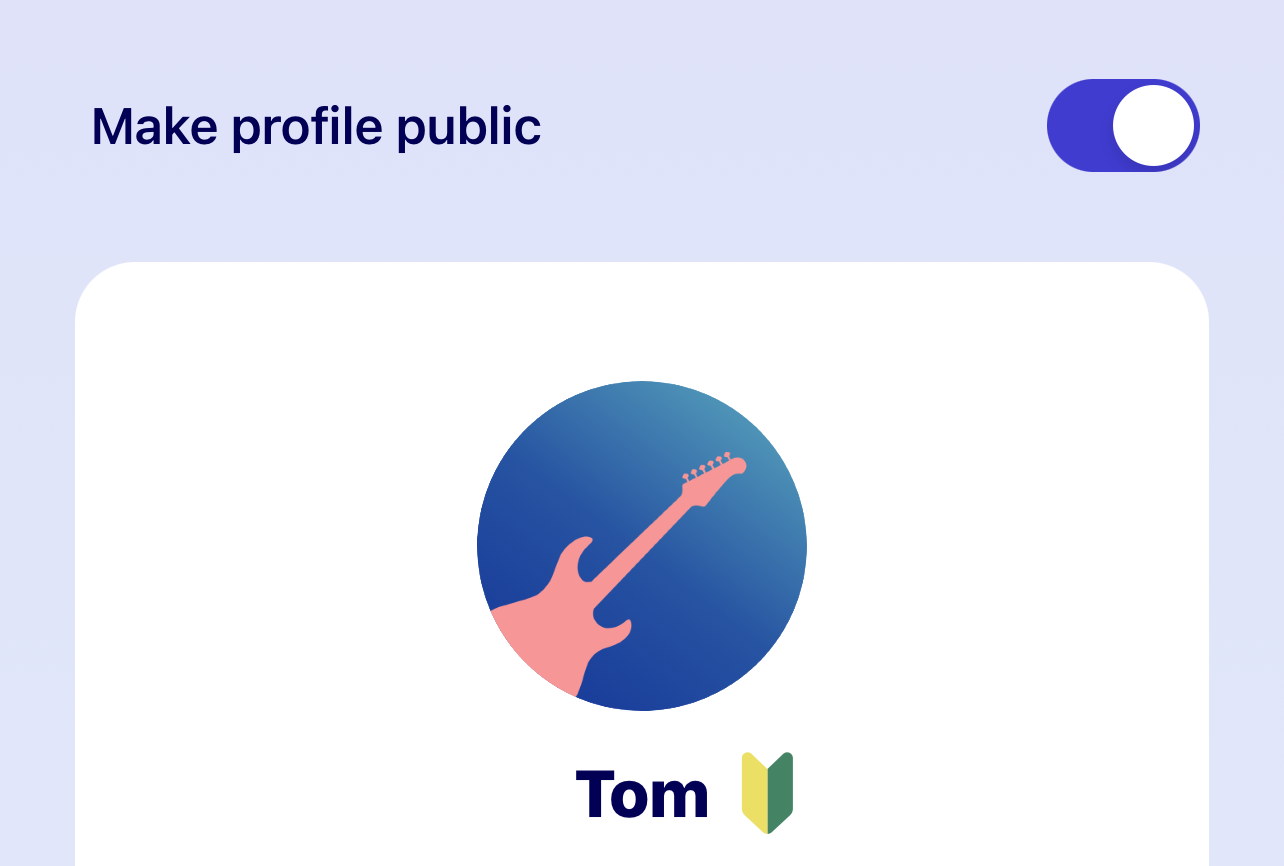Click the white knob of the public toggle

point(1153,126)
